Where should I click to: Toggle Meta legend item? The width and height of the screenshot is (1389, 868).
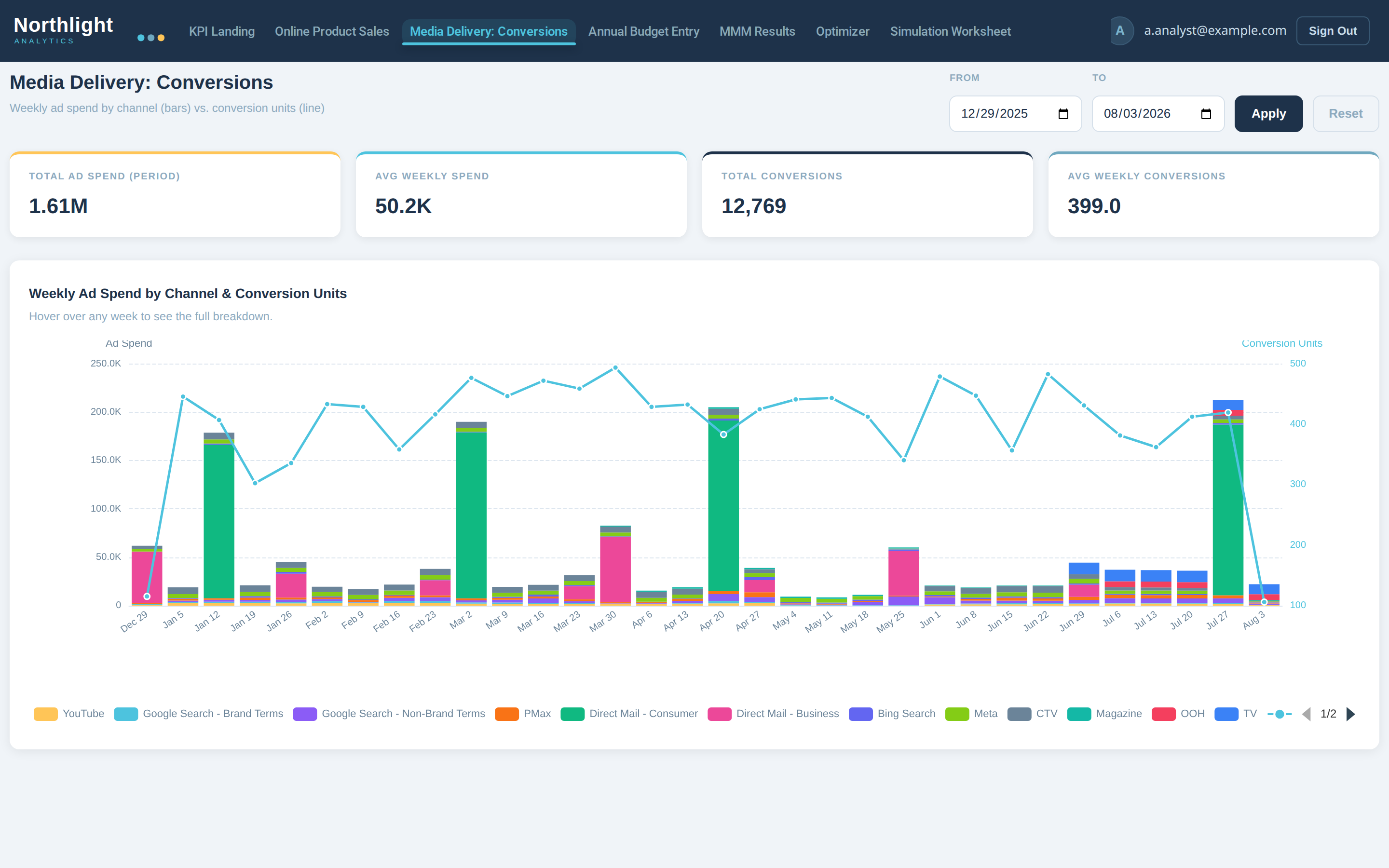971,714
